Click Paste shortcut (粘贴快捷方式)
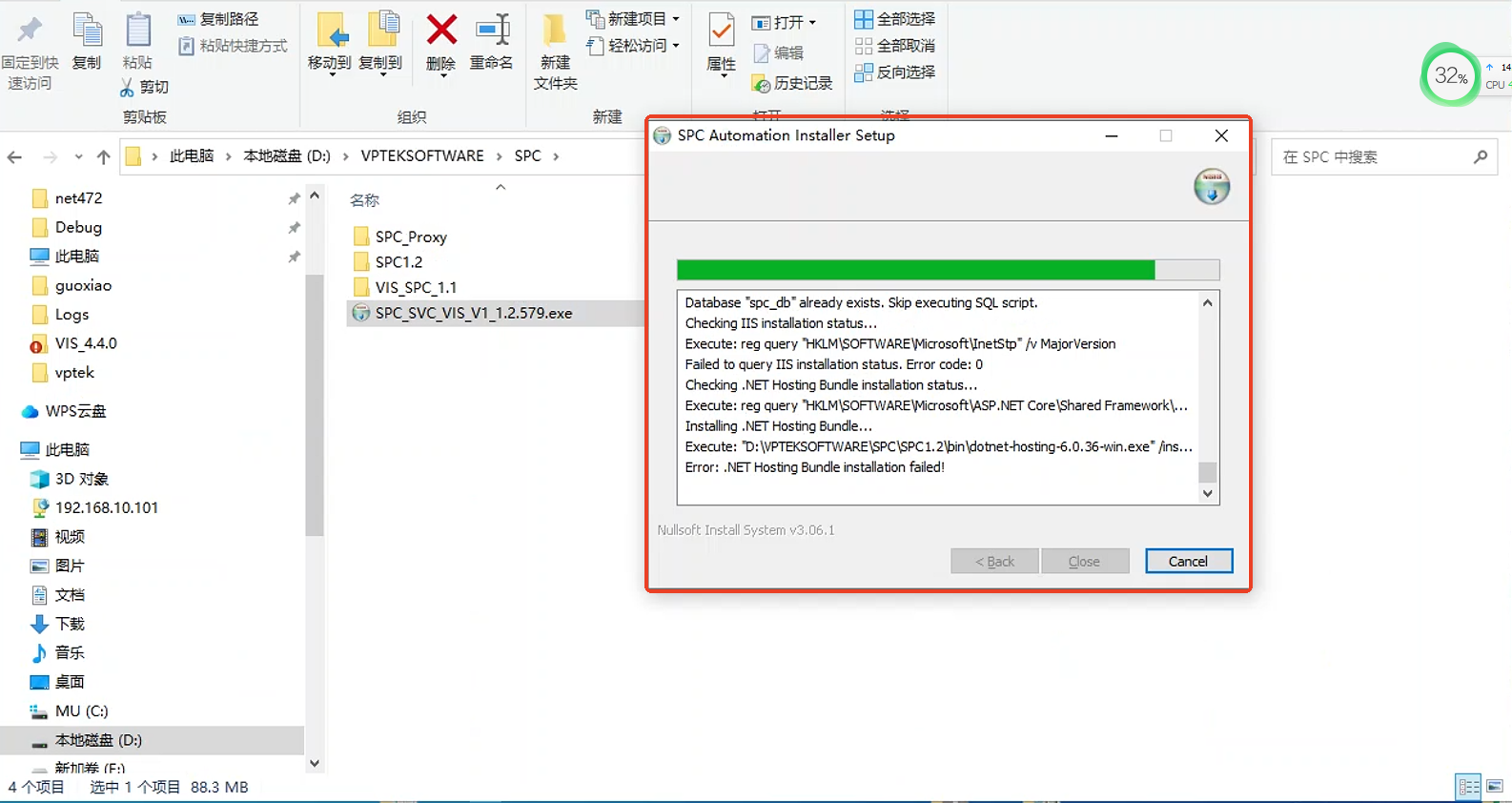 coord(233,45)
